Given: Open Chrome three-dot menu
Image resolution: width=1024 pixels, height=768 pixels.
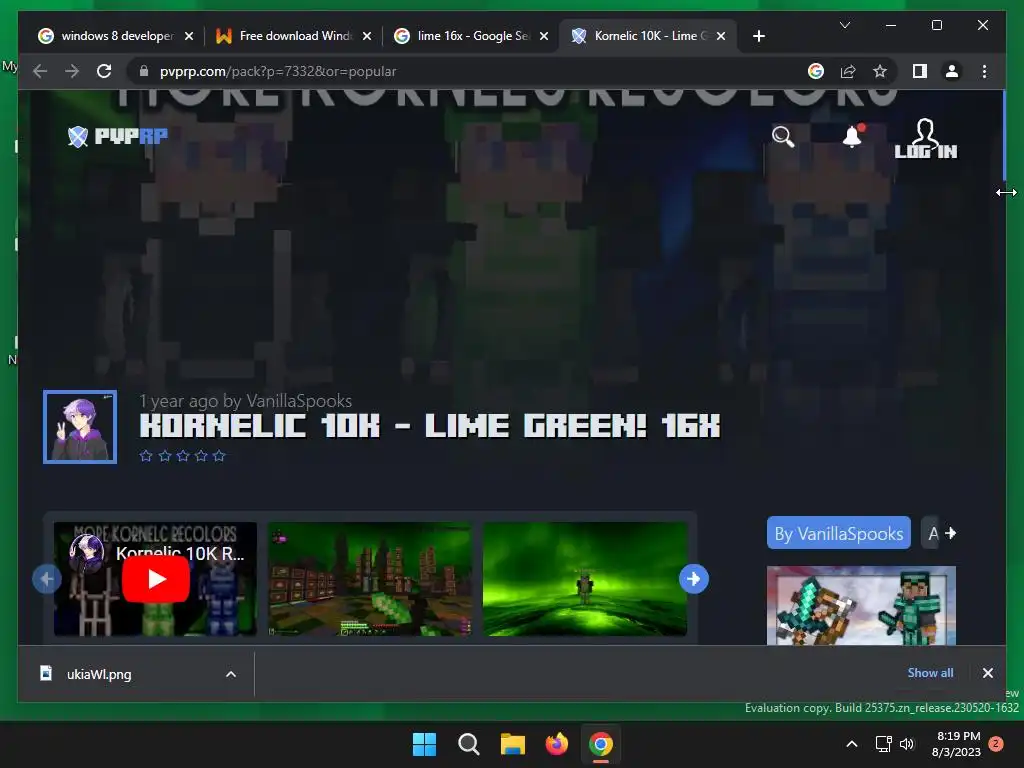Looking at the screenshot, I should point(984,71).
